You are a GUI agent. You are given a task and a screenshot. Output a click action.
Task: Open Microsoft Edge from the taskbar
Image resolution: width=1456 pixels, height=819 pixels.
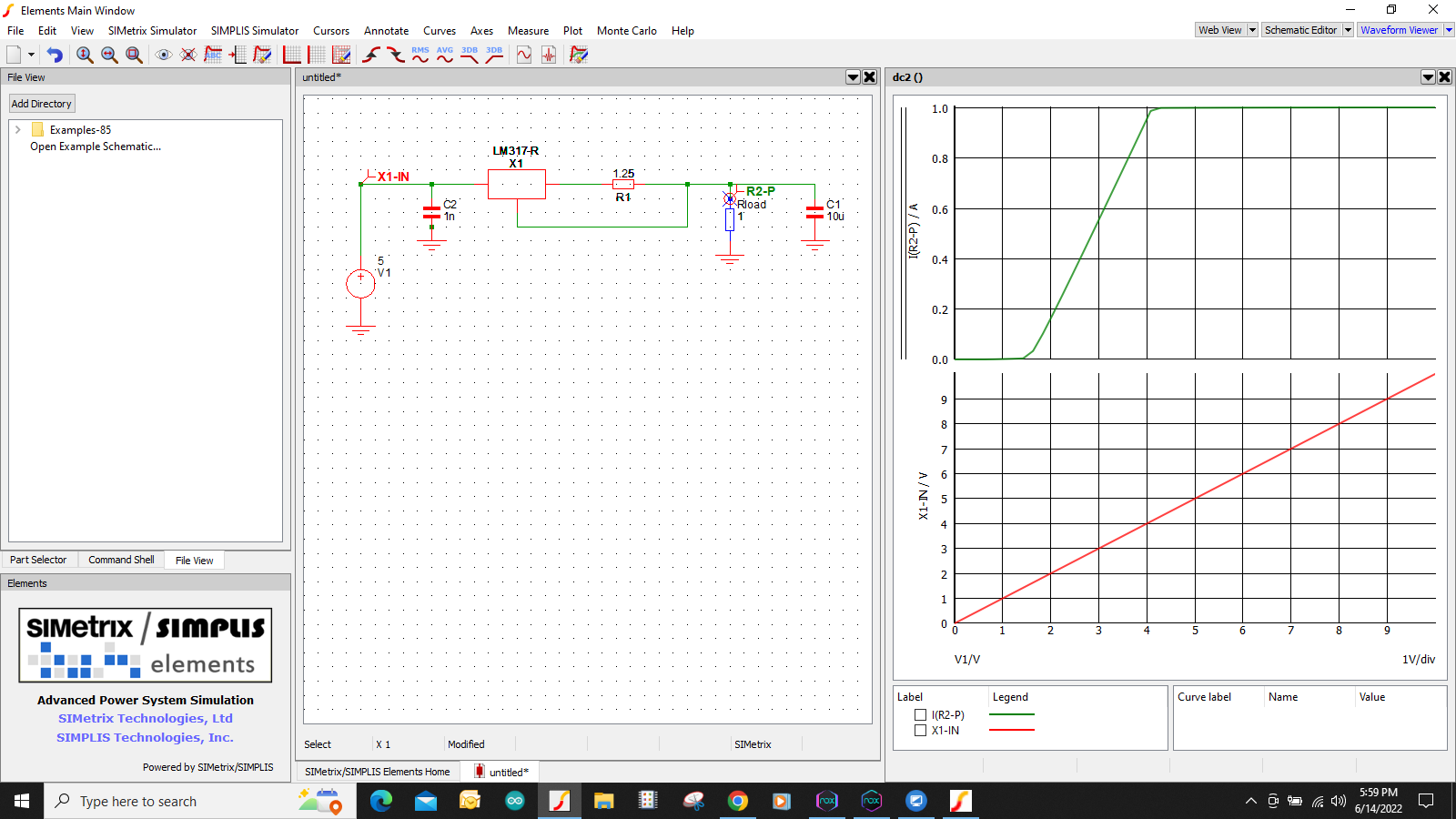381,801
